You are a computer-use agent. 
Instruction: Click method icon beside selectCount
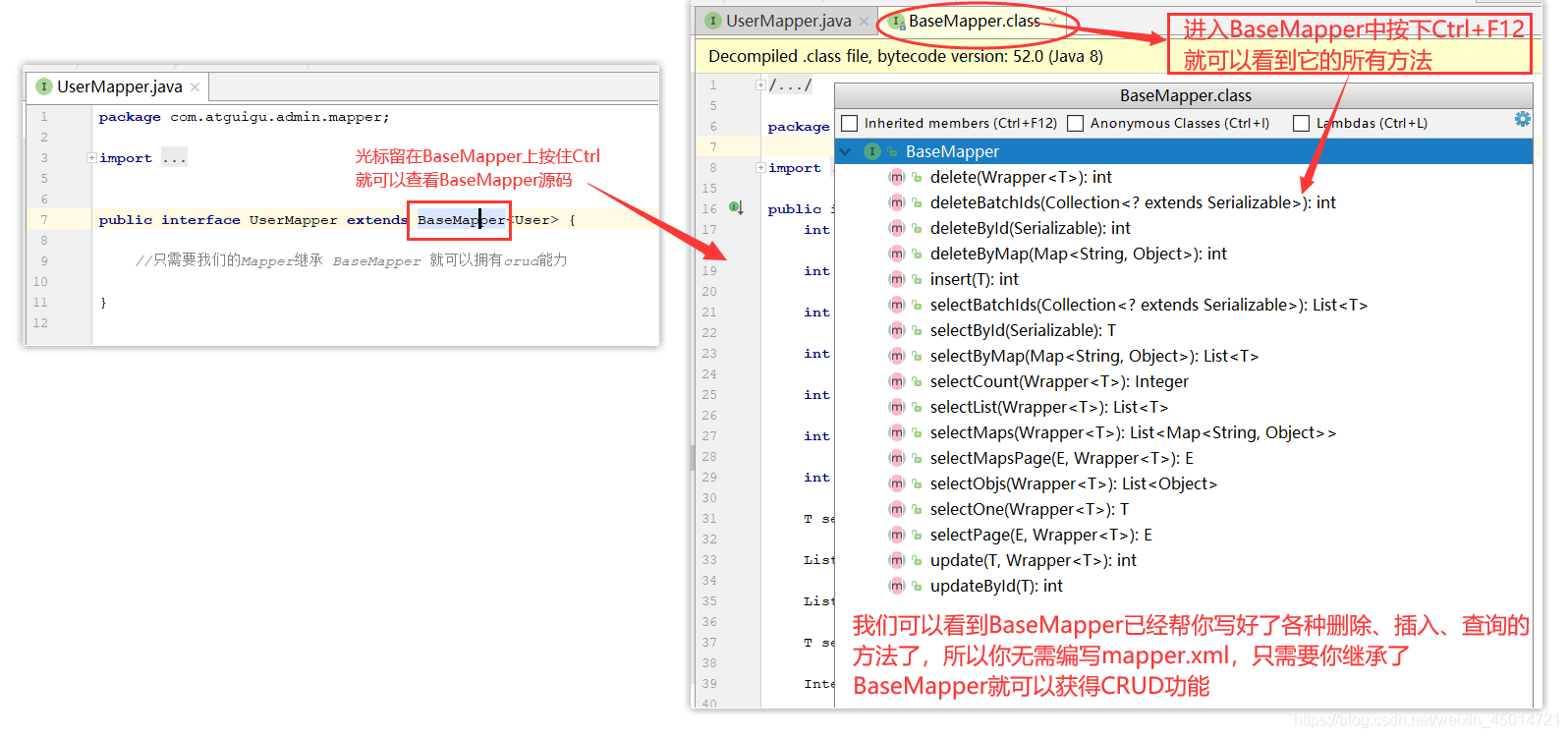tap(896, 381)
